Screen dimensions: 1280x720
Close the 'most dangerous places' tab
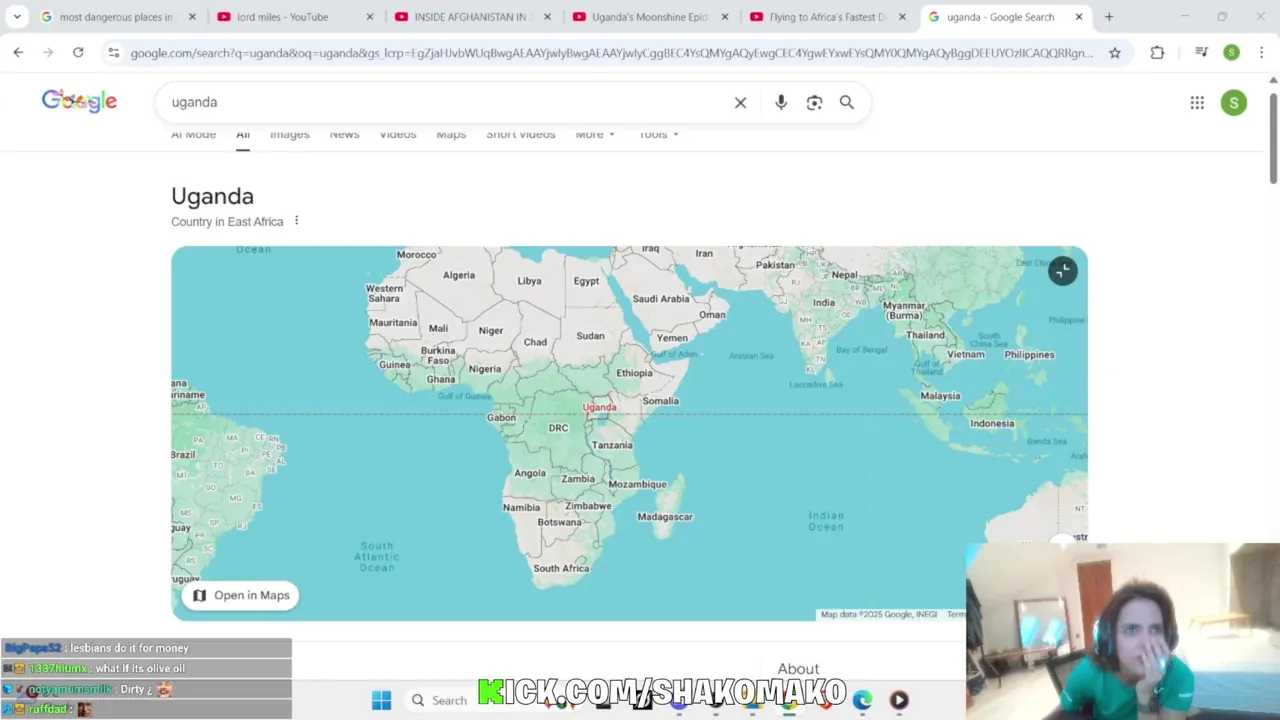pyautogui.click(x=193, y=17)
